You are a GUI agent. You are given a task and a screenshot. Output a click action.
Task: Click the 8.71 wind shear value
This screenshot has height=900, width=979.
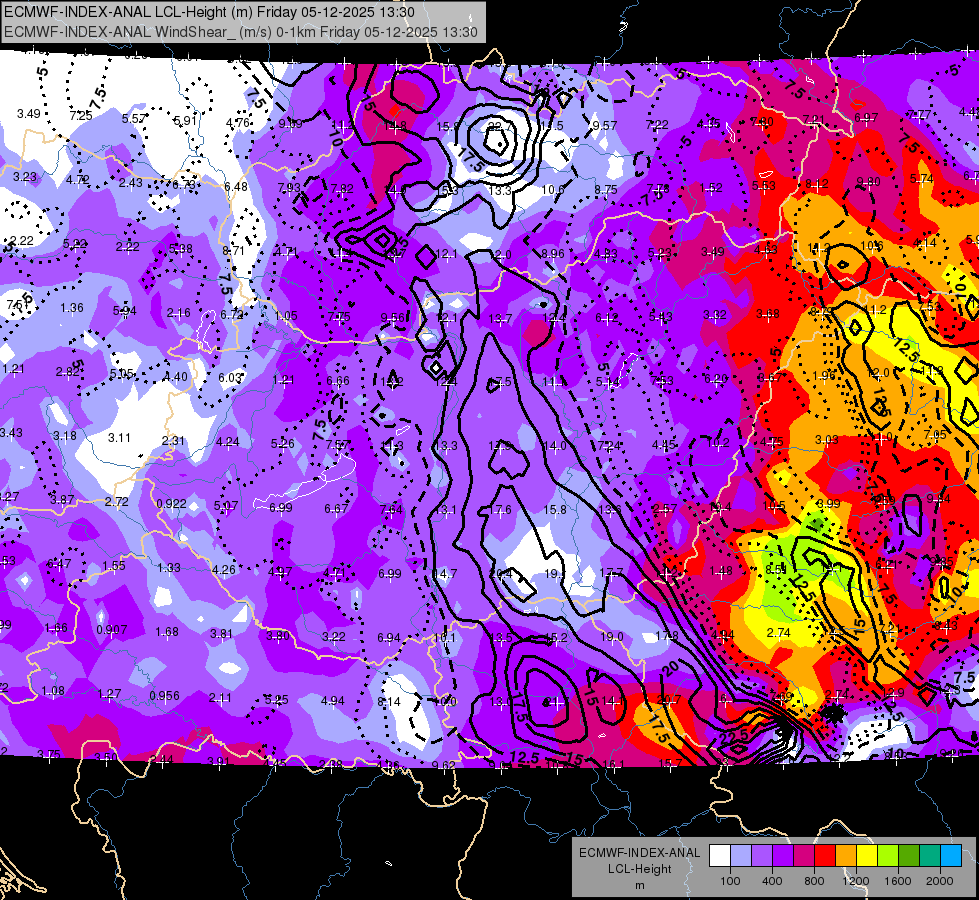pos(233,250)
